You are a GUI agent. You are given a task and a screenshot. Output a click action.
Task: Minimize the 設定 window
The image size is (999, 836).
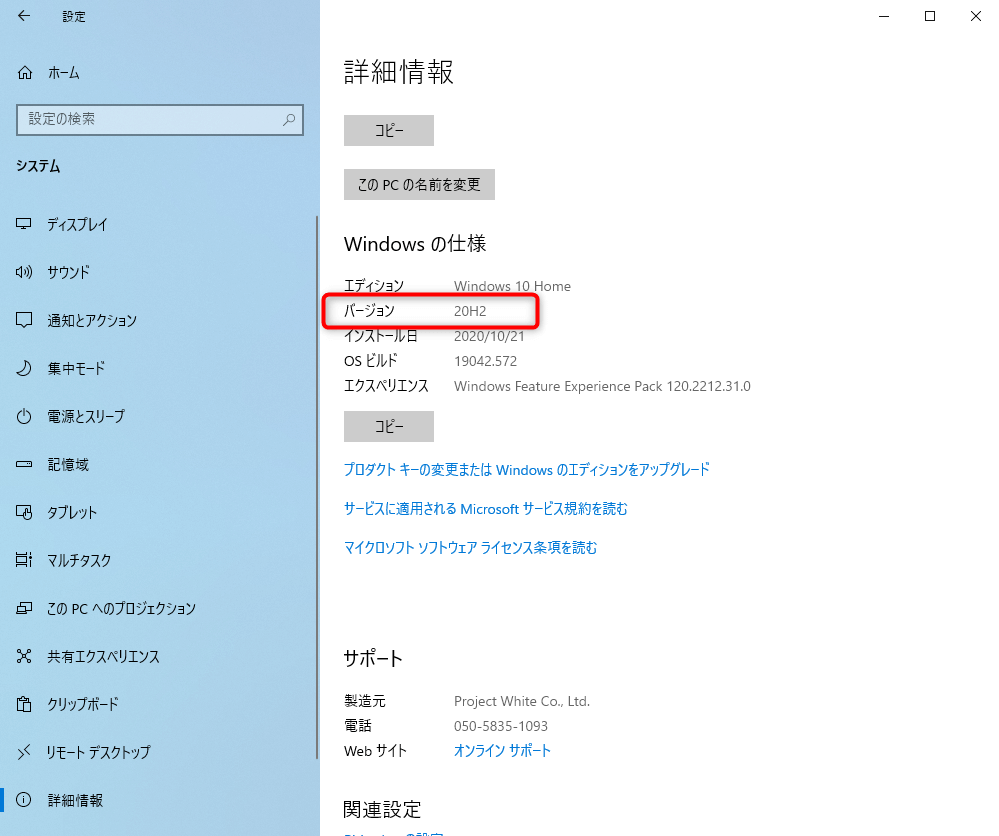[884, 16]
